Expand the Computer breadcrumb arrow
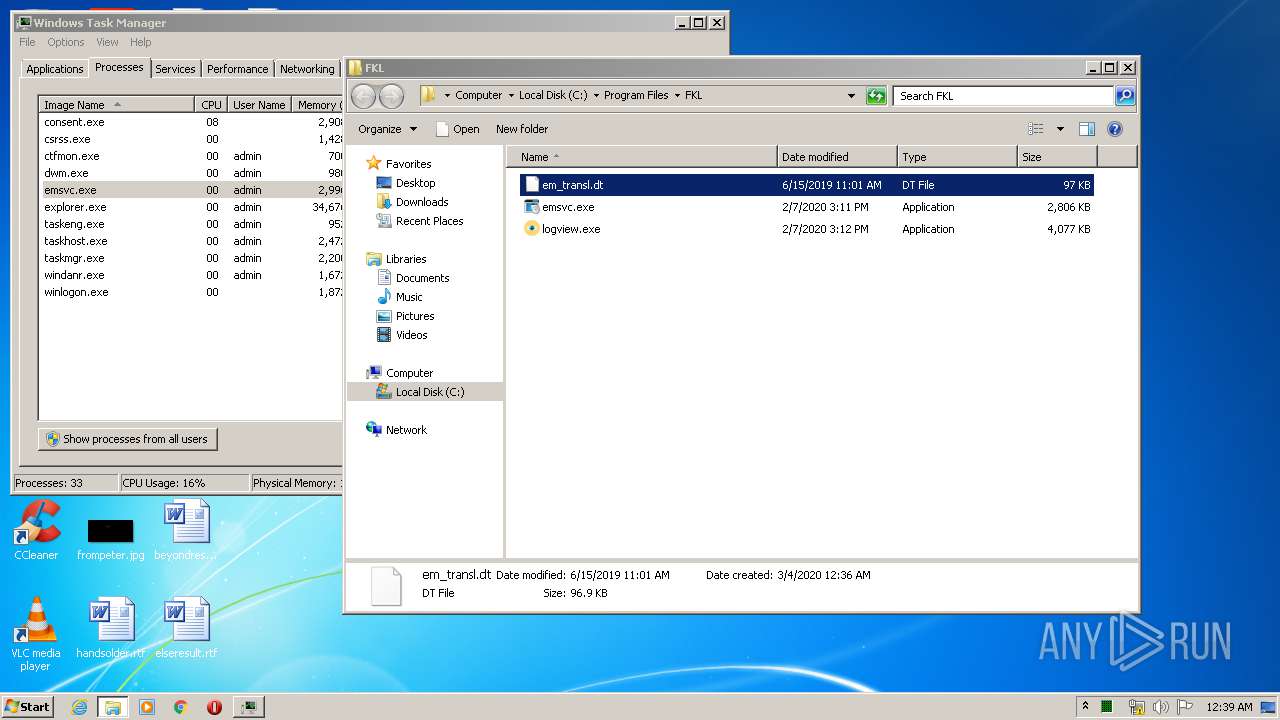Viewport: 1280px width, 720px height. click(511, 96)
